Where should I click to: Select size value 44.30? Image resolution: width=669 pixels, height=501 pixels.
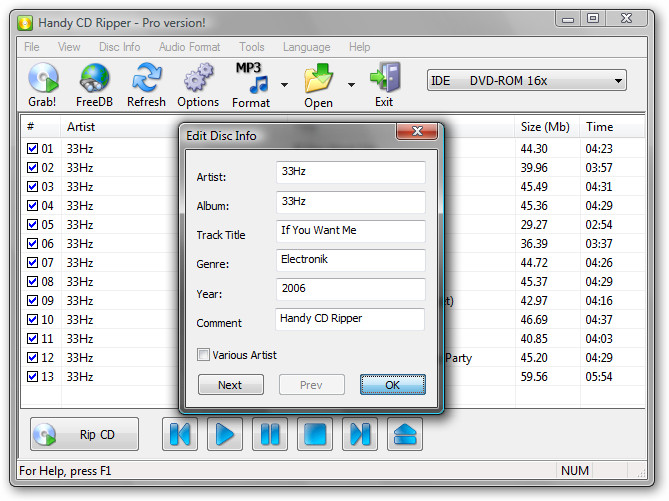click(x=534, y=149)
